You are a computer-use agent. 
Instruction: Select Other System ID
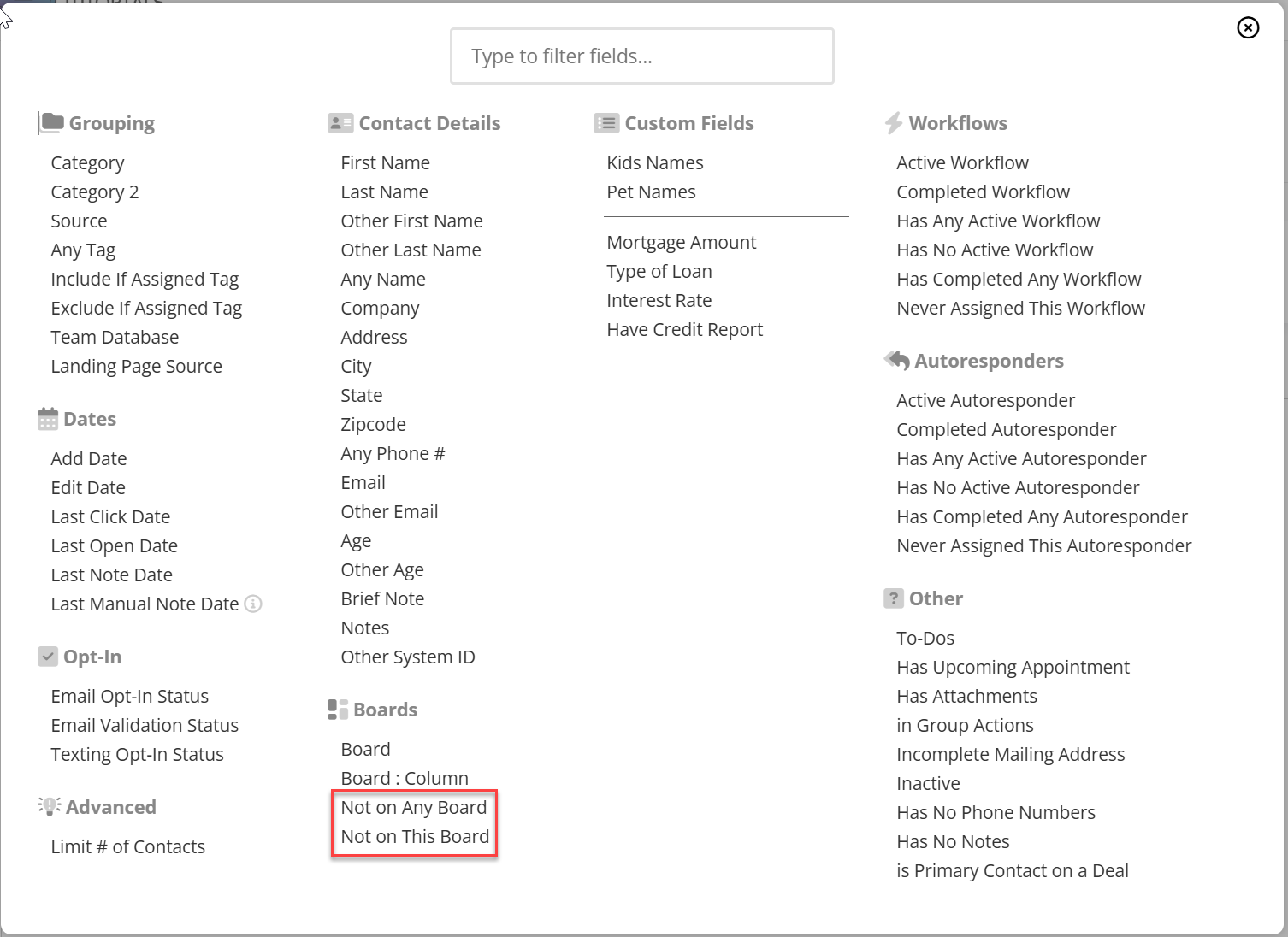[x=407, y=657]
